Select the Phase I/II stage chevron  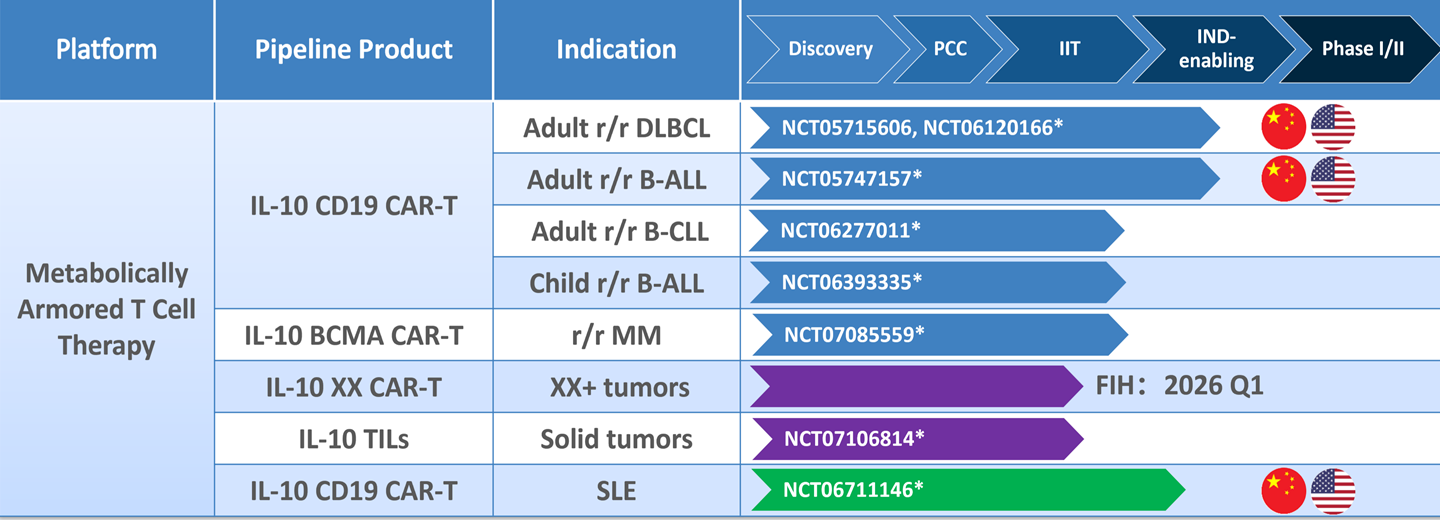[1360, 49]
